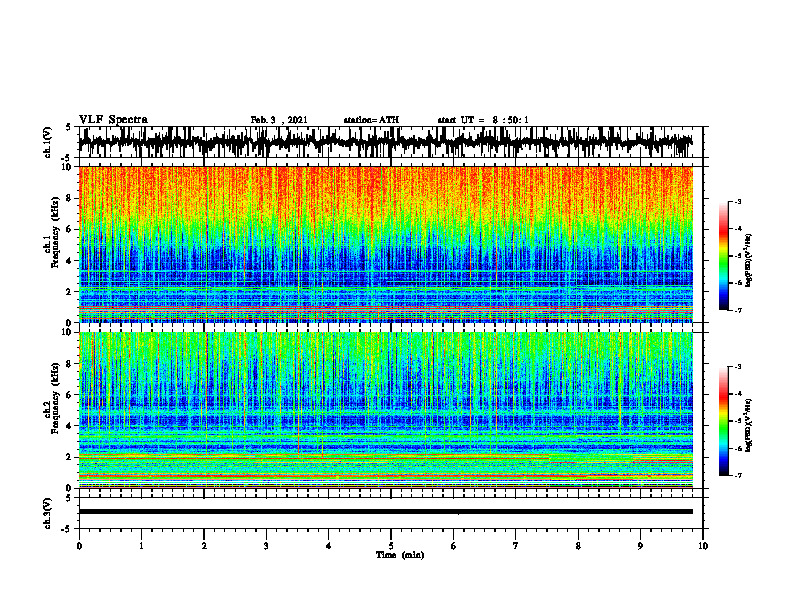Click inside the ch.2 spectrogram panel

[385, 410]
